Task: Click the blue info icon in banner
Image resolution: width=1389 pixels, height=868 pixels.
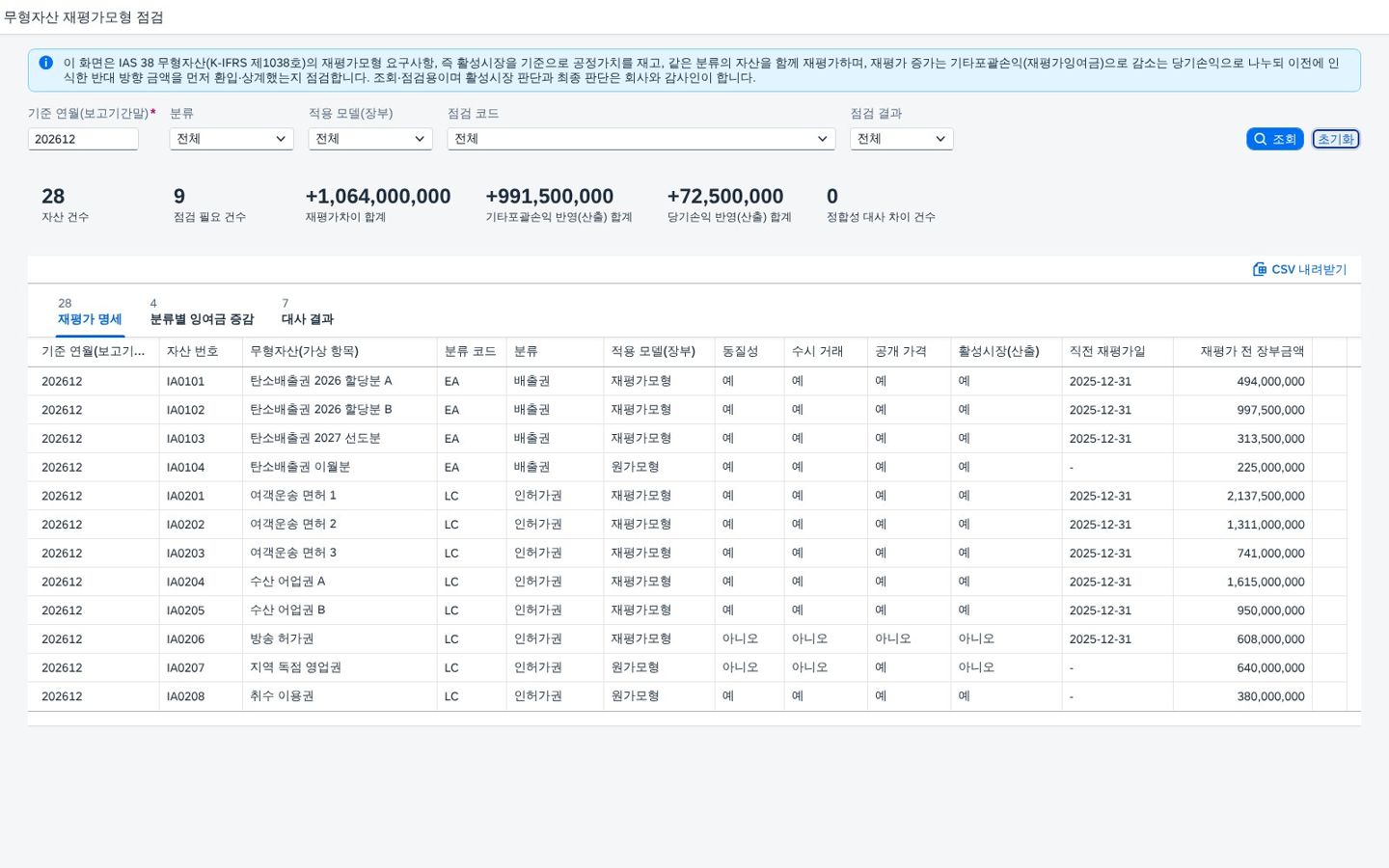Action: click(45, 63)
